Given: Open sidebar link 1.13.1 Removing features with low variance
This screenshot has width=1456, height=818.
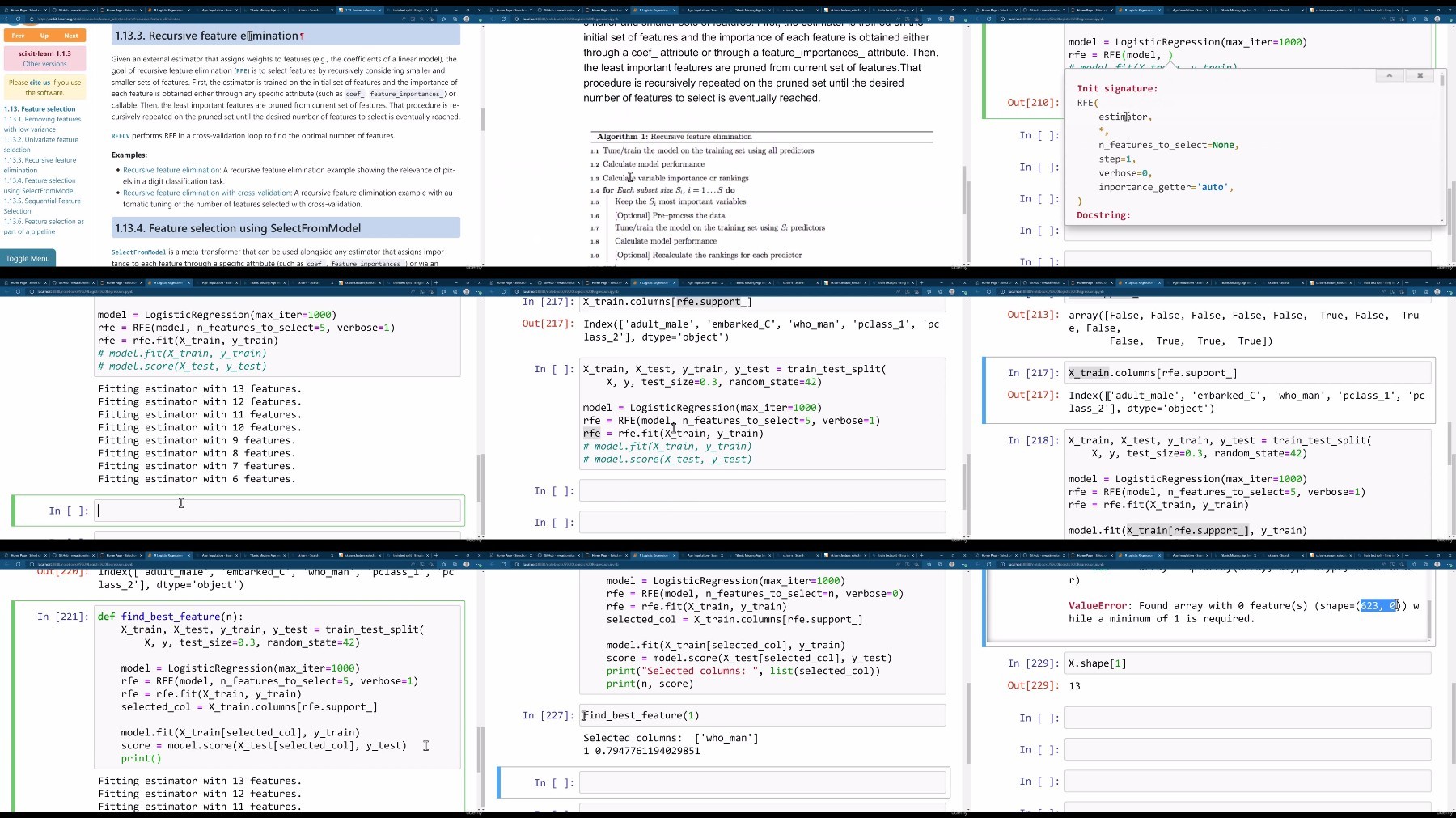Looking at the screenshot, I should (x=42, y=124).
